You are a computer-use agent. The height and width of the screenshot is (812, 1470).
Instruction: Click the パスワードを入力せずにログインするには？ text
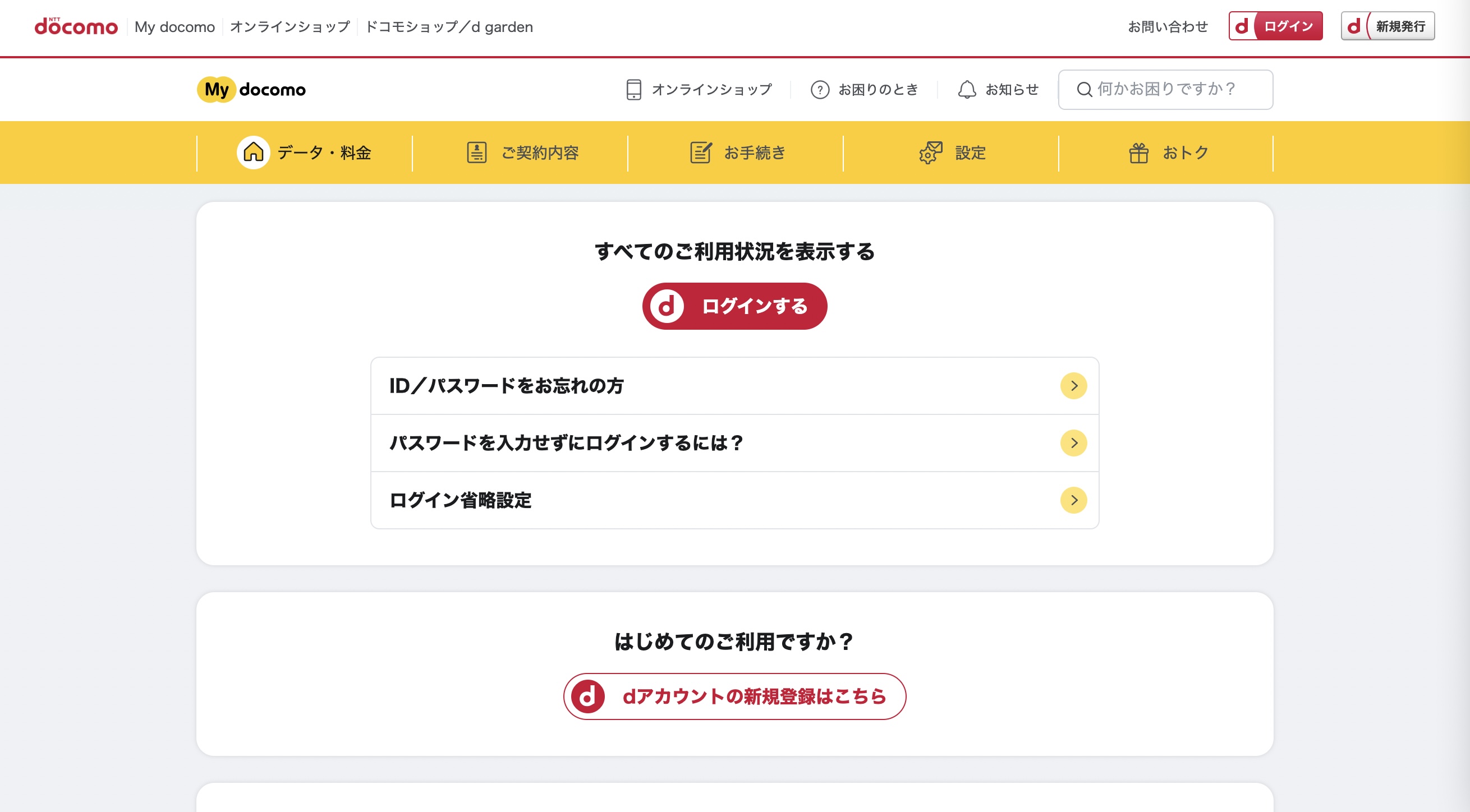(567, 443)
